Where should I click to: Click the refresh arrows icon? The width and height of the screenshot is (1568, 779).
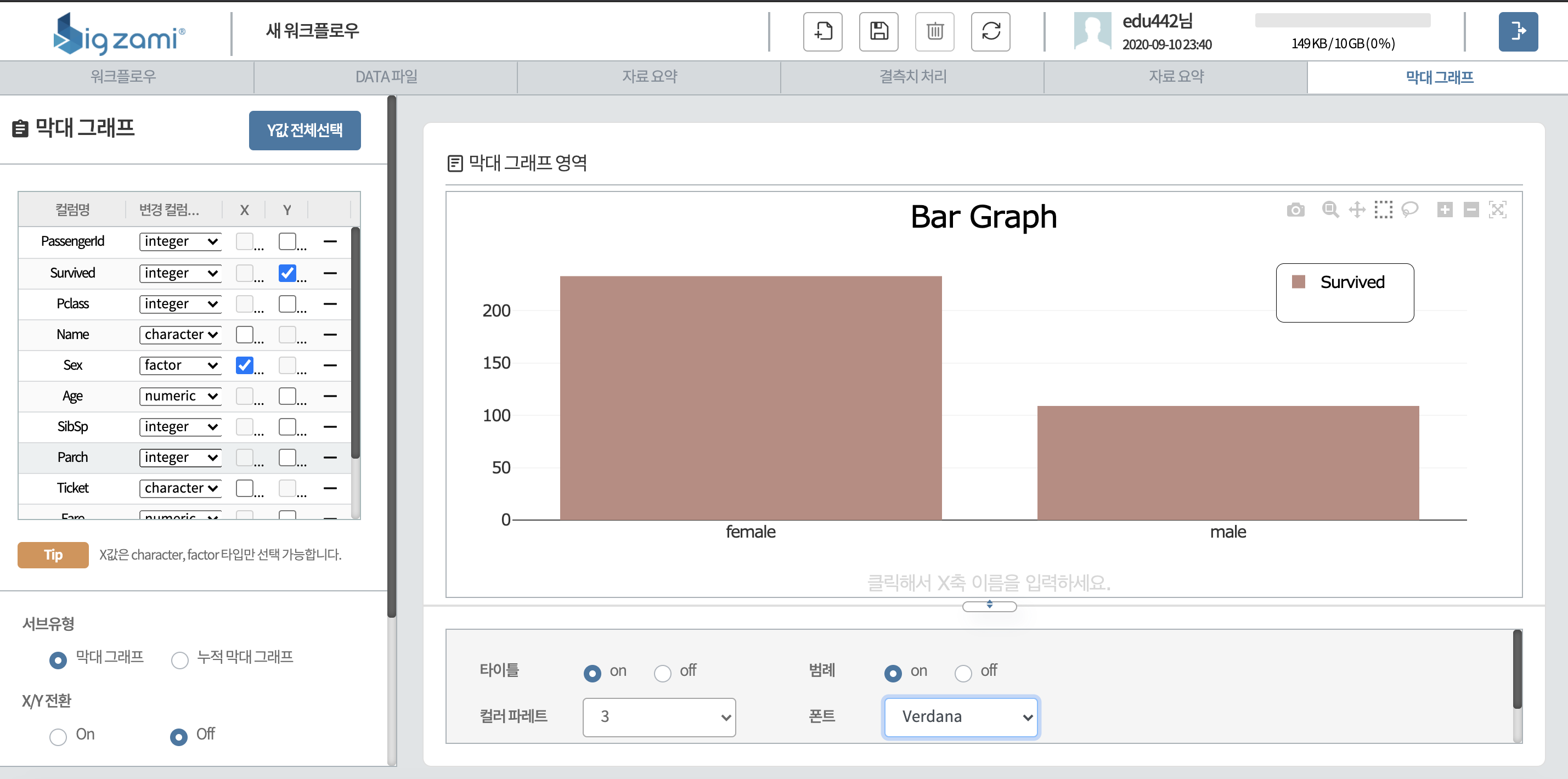coord(990,32)
